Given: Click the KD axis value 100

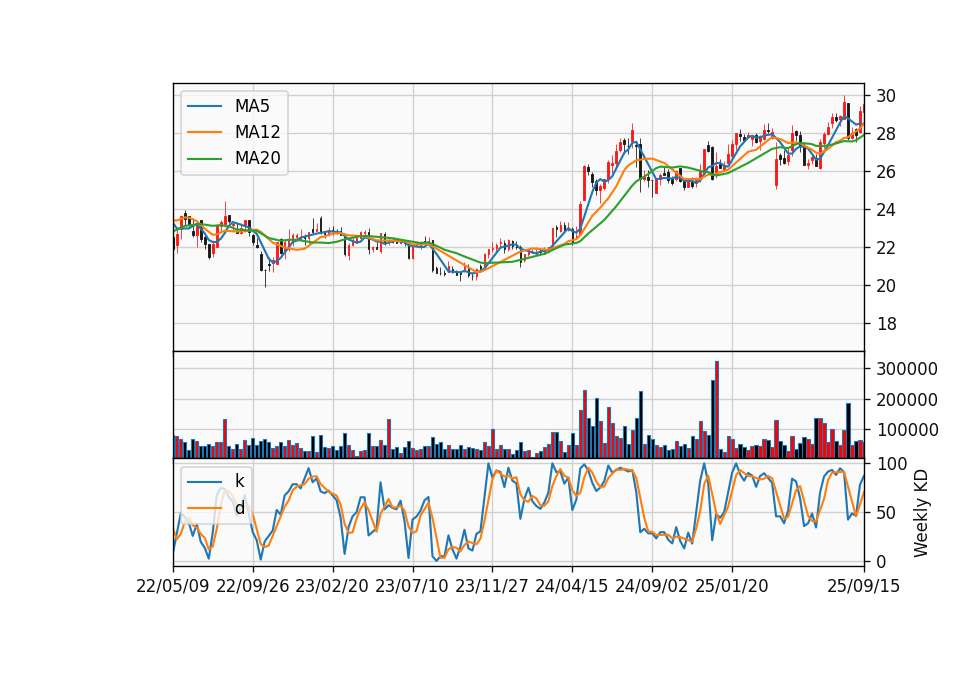Looking at the screenshot, I should pos(891,464).
